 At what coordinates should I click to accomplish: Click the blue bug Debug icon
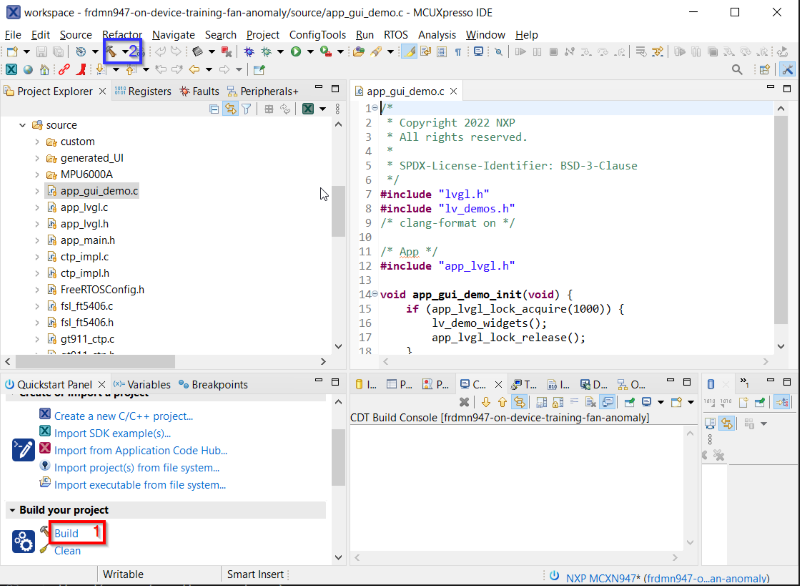pyautogui.click(x=248, y=52)
